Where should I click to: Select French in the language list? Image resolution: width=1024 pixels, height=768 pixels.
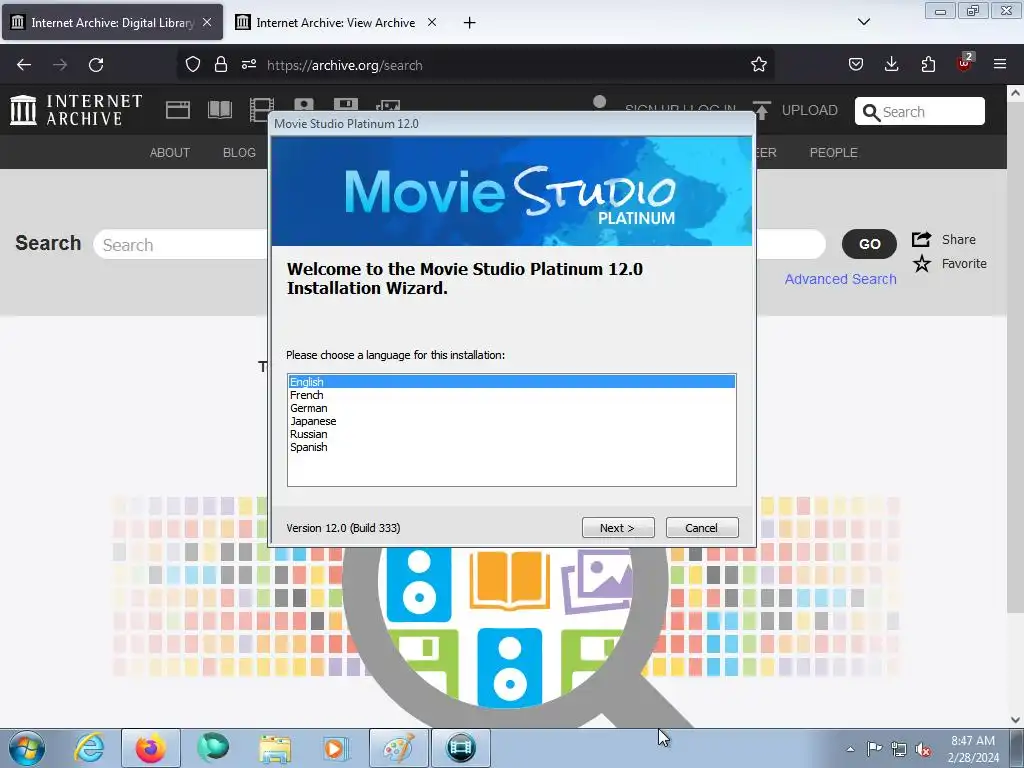(306, 395)
